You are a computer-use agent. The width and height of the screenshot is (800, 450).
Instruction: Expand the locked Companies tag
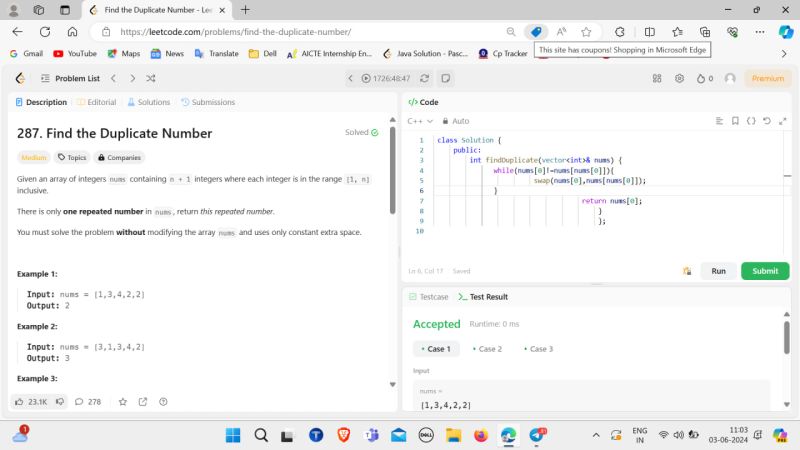coord(119,158)
